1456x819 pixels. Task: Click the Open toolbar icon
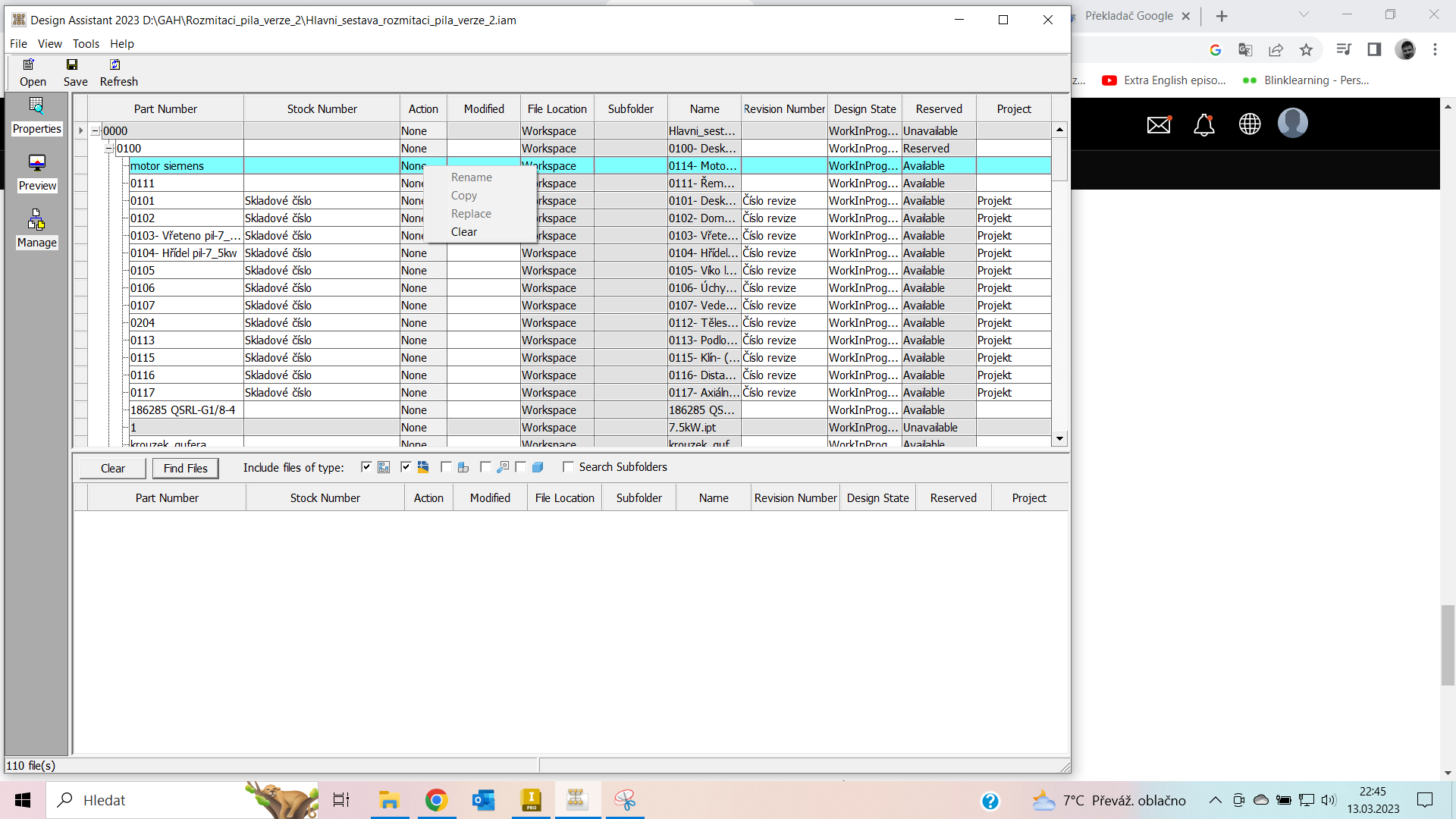coord(33,72)
